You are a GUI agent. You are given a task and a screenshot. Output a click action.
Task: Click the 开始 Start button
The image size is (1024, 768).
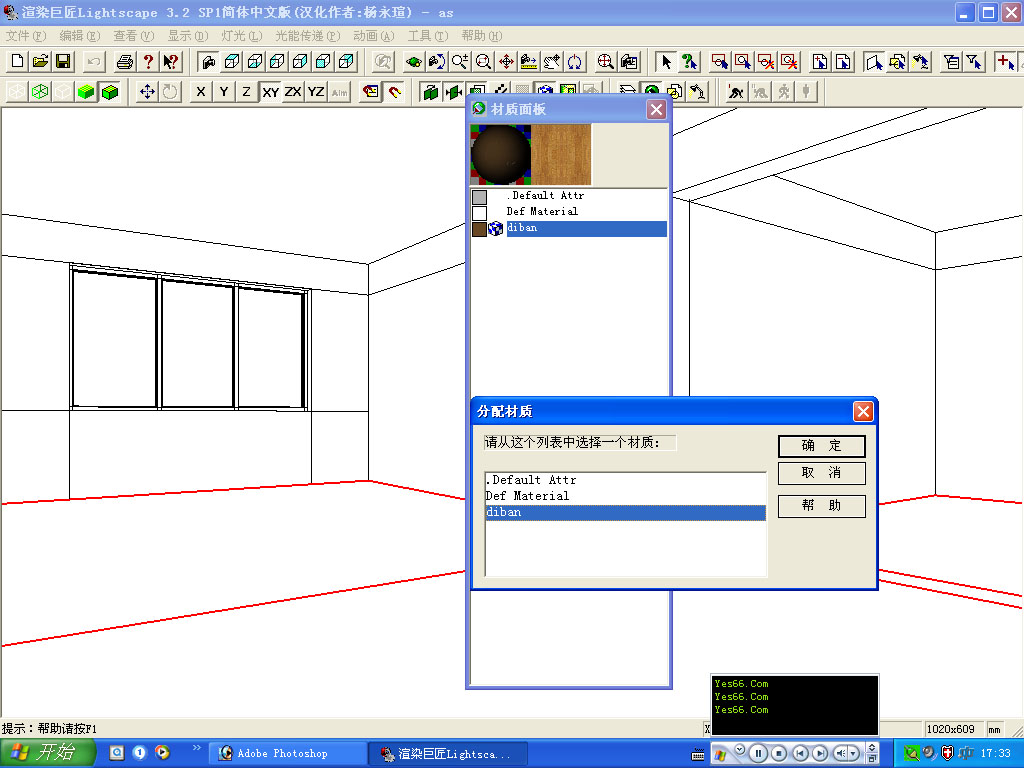click(46, 753)
